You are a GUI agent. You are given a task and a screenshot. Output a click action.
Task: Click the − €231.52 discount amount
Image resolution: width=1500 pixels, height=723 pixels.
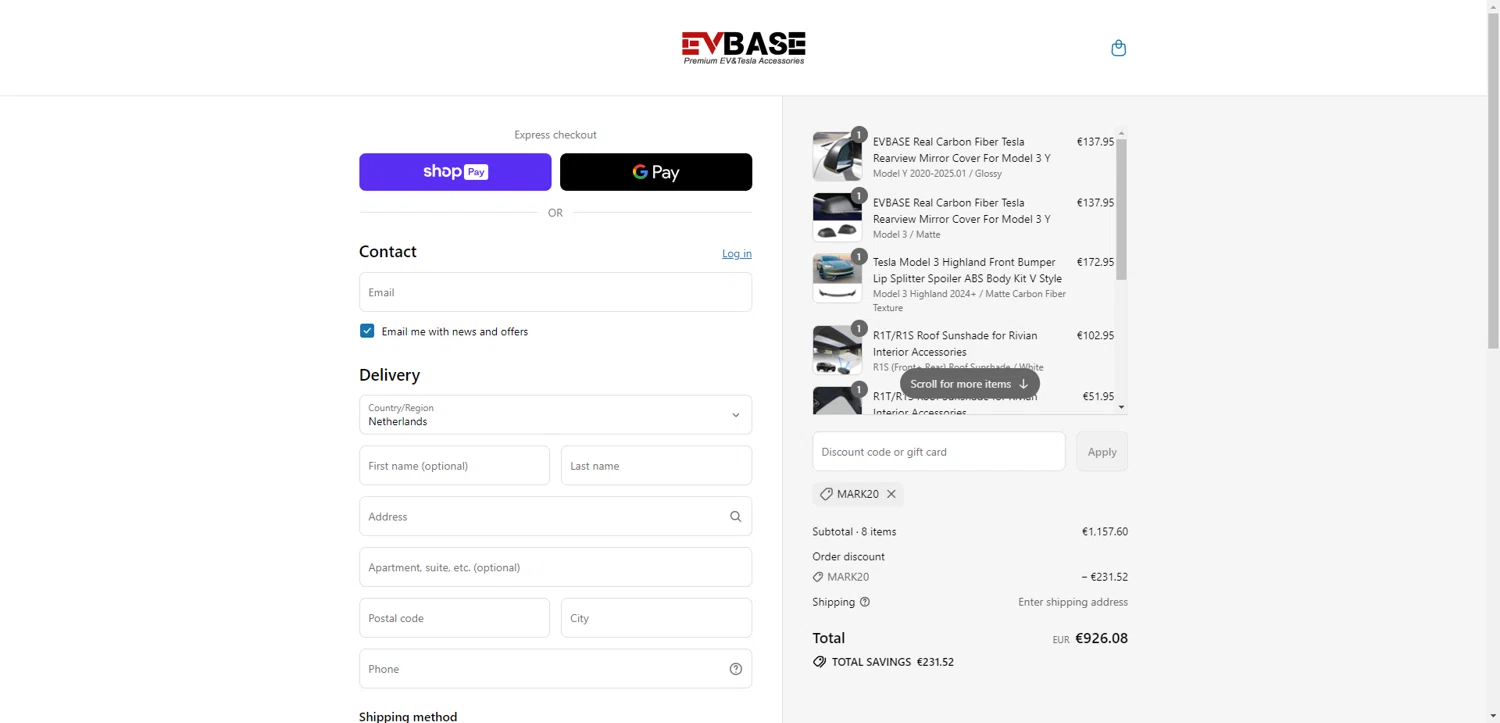pyautogui.click(x=1104, y=577)
